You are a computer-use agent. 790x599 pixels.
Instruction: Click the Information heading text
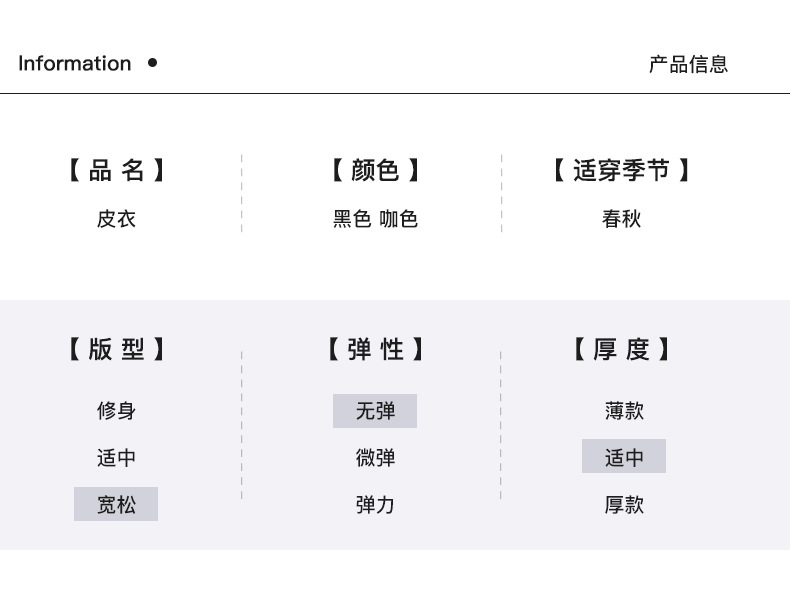[75, 64]
